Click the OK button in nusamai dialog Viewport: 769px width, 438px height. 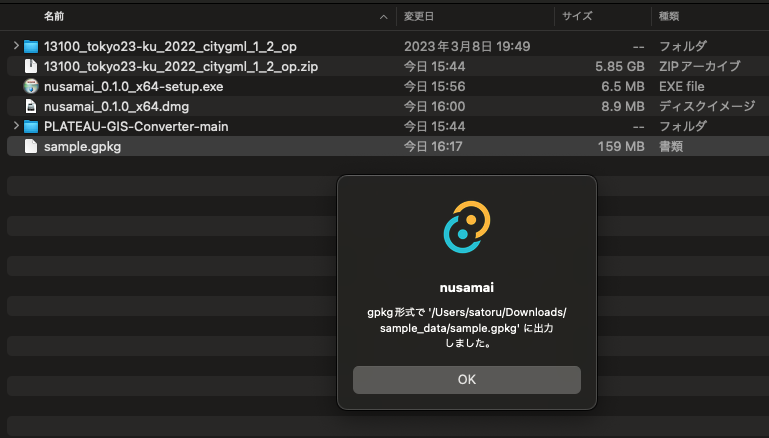coord(466,380)
